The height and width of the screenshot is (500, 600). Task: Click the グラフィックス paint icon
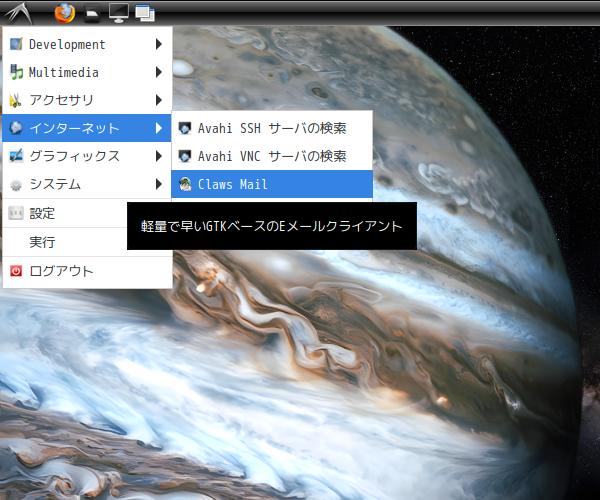click(x=16, y=156)
